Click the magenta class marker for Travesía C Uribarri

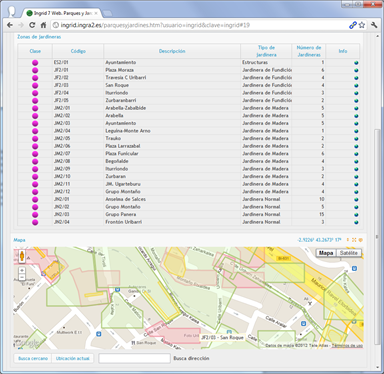tap(35, 78)
